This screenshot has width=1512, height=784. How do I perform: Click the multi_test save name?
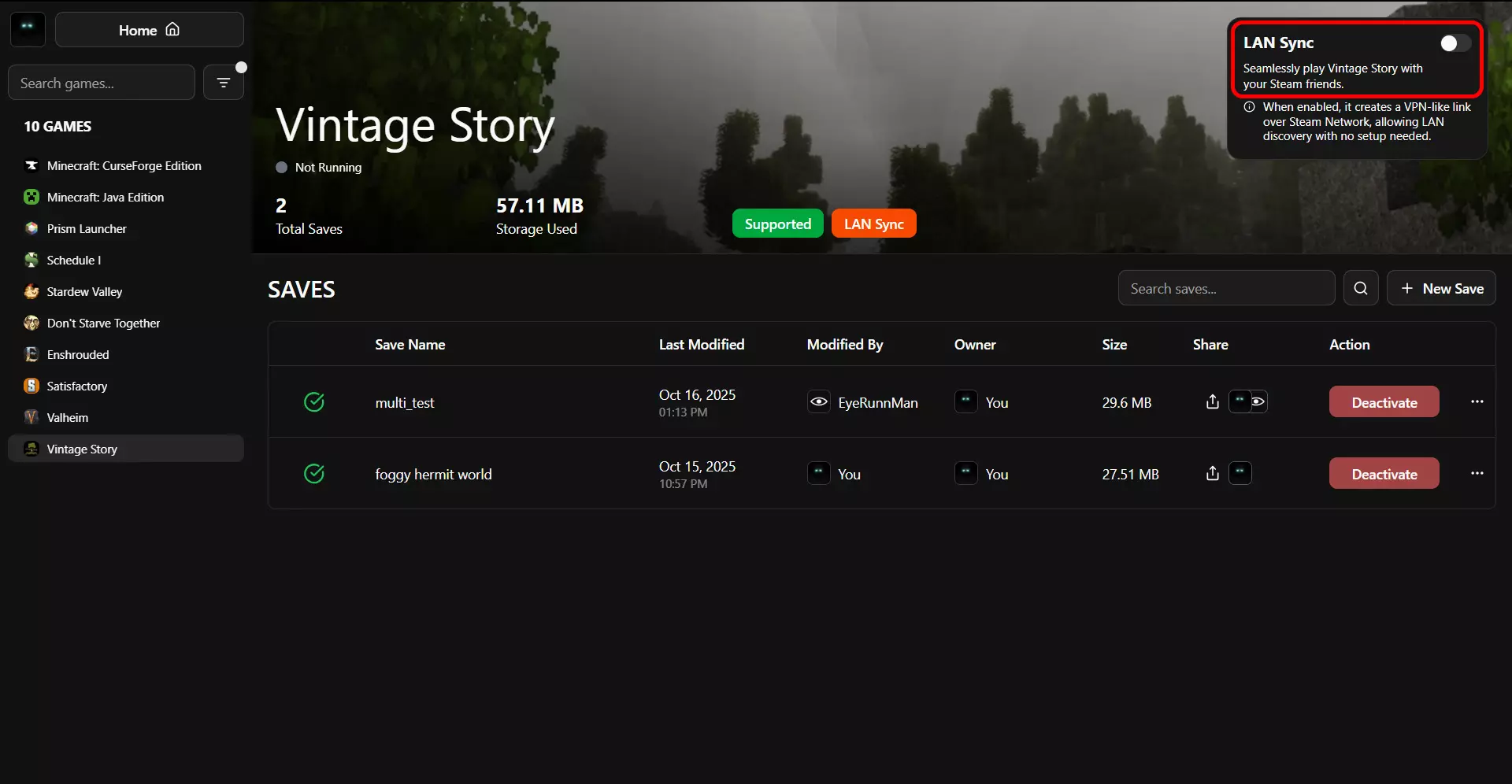pyautogui.click(x=405, y=402)
